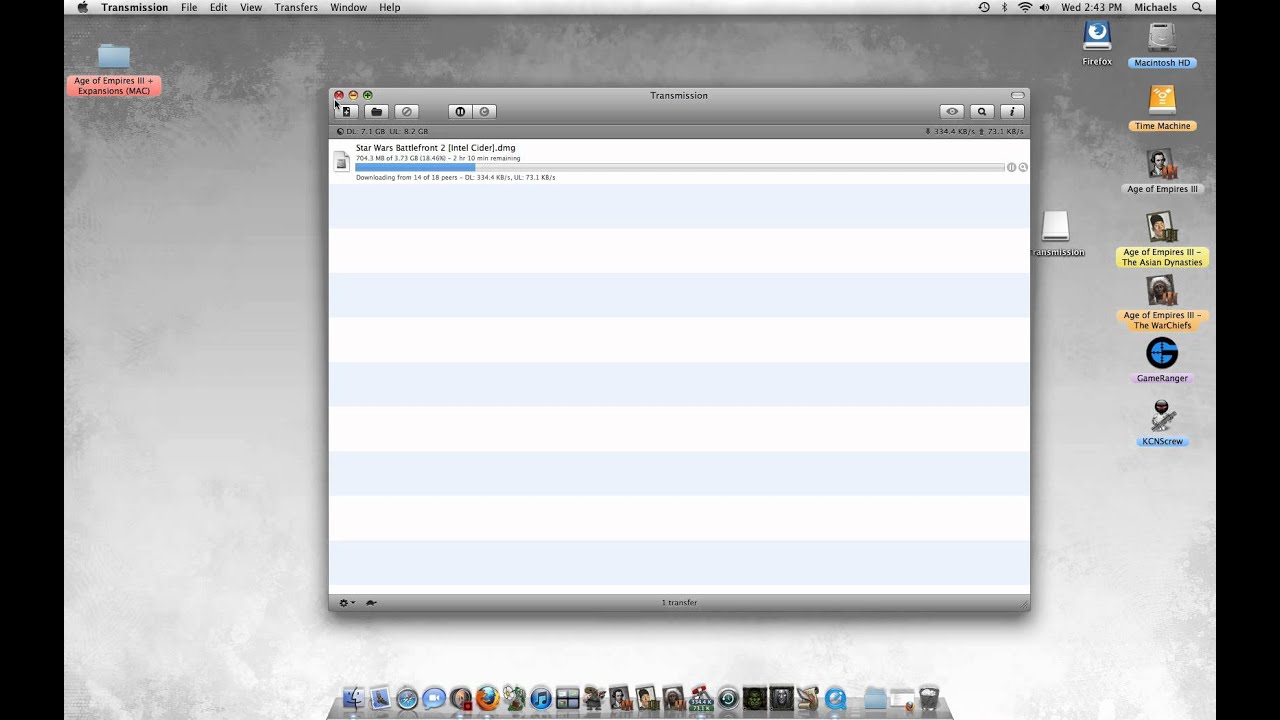This screenshot has width=1280, height=720.
Task: Open the Transmission application menu
Action: tap(134, 7)
